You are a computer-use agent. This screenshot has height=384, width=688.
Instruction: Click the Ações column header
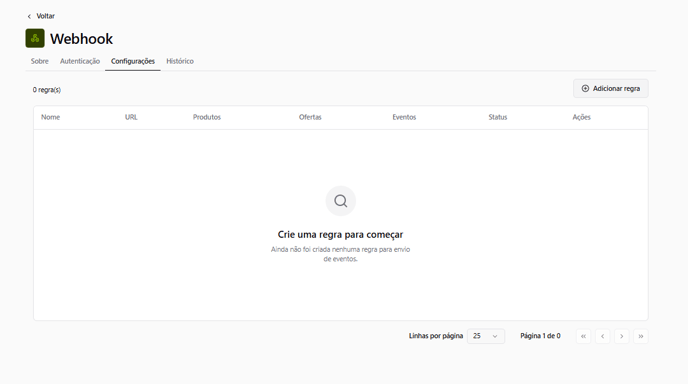pos(581,117)
